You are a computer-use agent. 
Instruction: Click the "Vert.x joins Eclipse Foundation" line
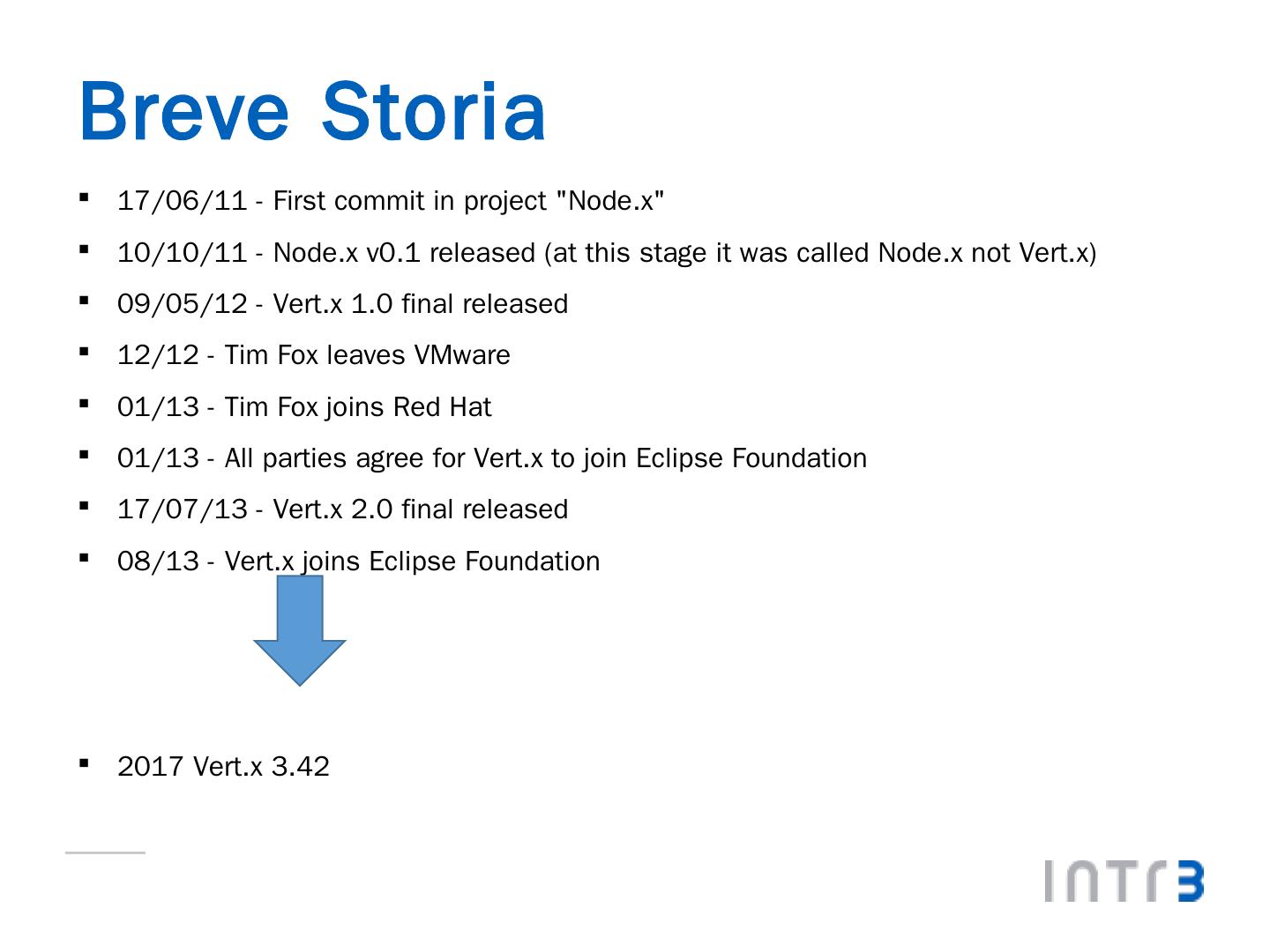[x=358, y=562]
